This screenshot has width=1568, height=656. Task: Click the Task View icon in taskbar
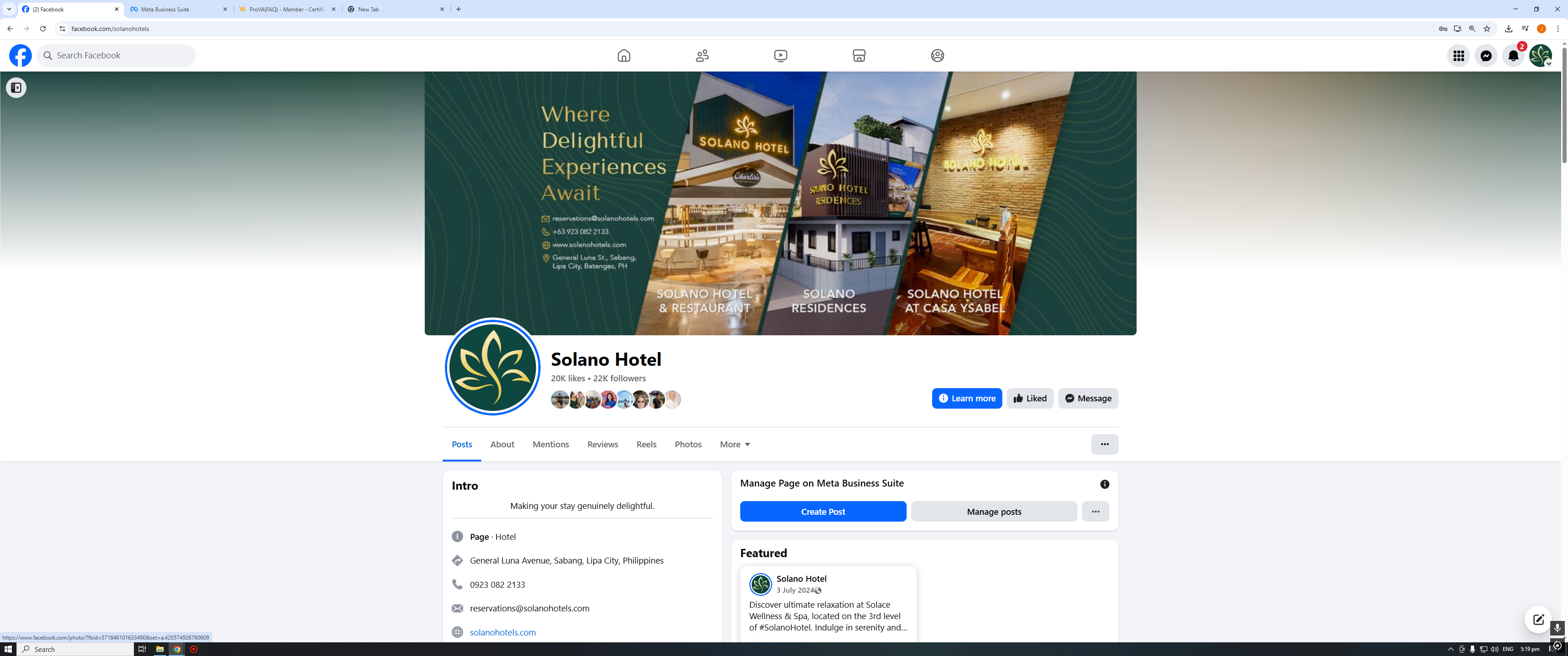[142, 649]
